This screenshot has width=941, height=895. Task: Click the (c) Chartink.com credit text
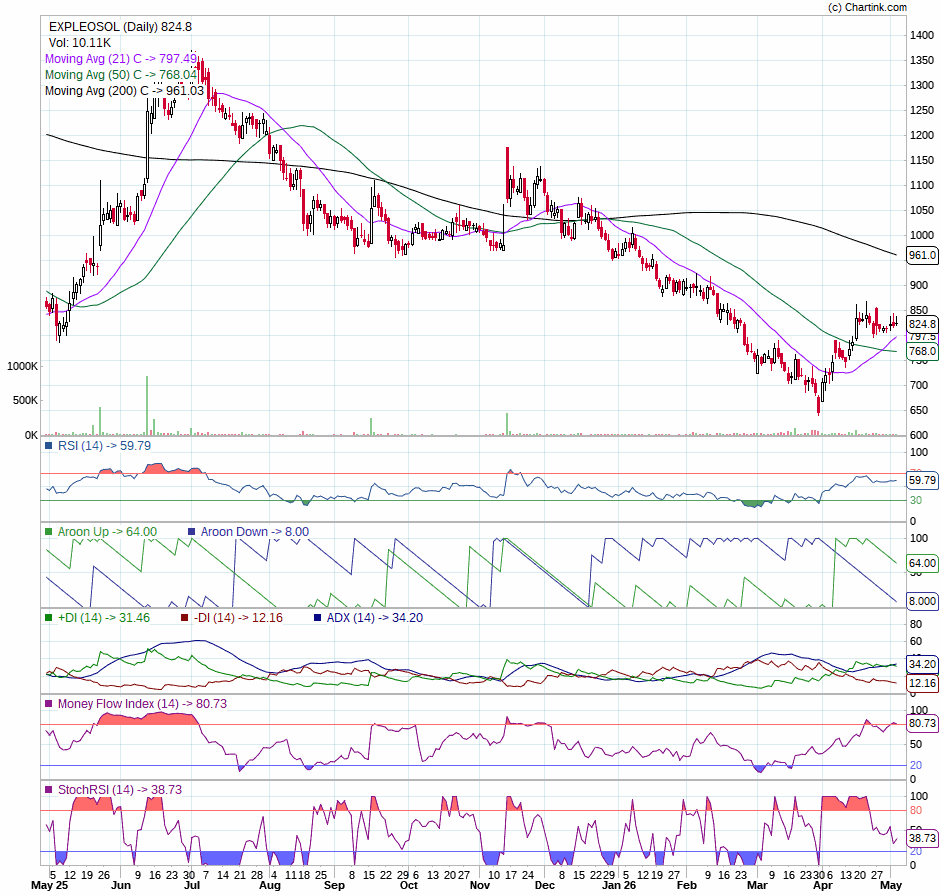click(x=867, y=7)
